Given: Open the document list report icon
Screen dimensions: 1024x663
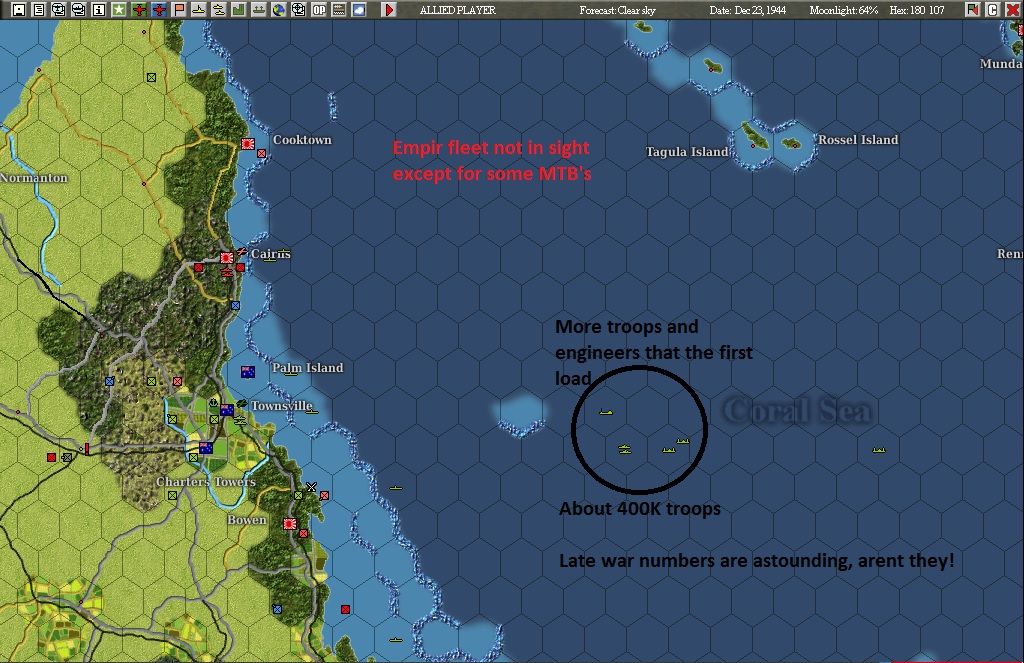Looking at the screenshot, I should click(39, 10).
